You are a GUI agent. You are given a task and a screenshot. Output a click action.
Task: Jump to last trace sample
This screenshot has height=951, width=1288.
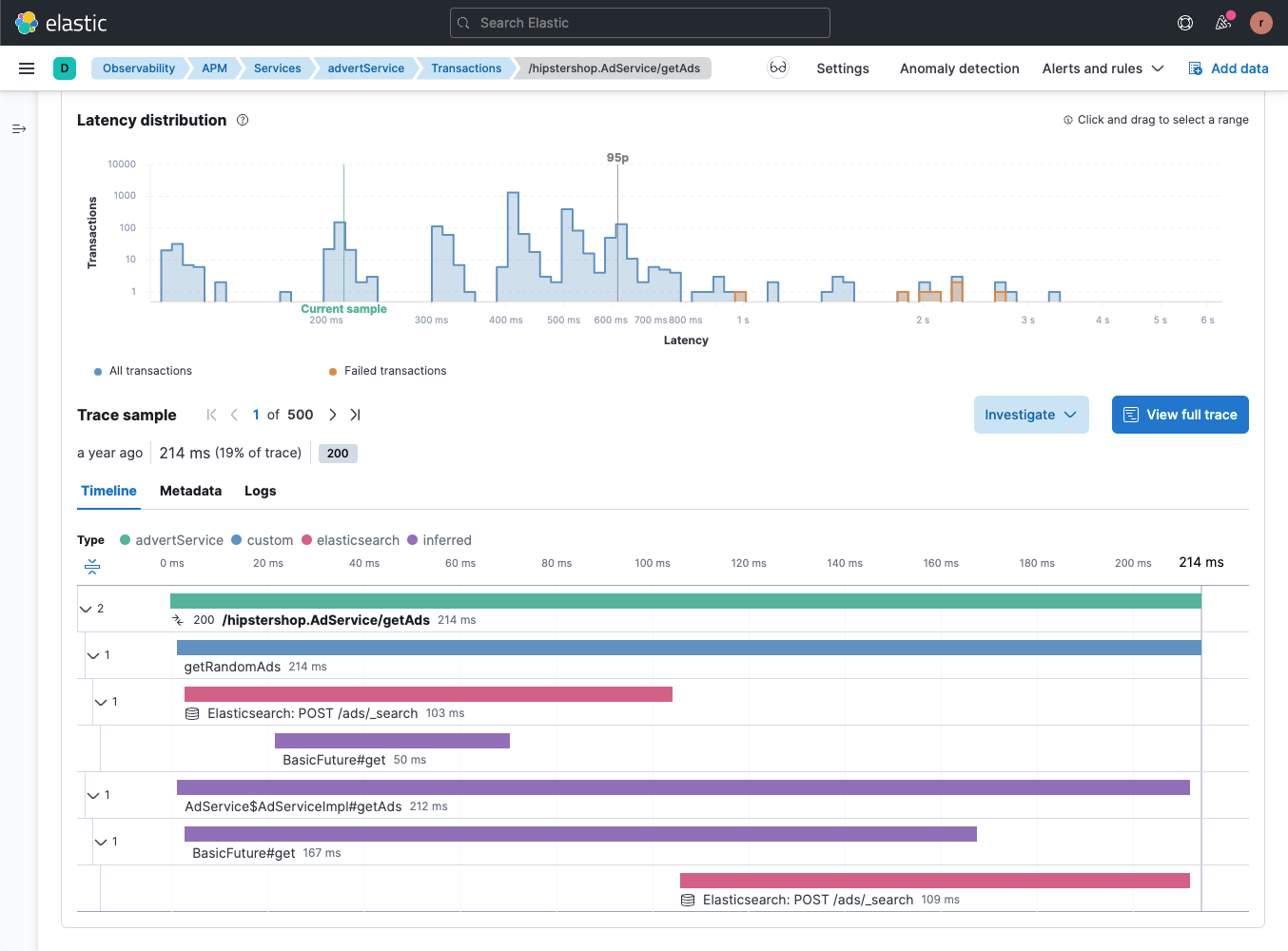click(x=355, y=415)
